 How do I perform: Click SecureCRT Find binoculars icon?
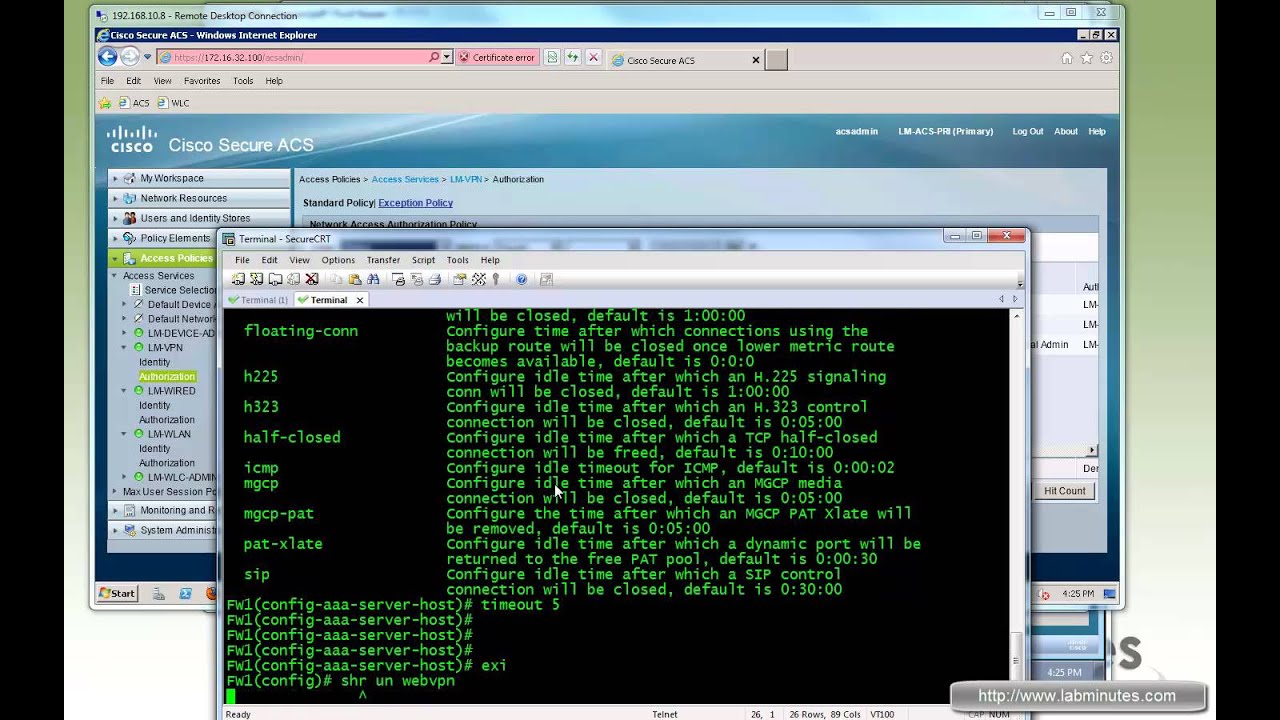tap(373, 279)
